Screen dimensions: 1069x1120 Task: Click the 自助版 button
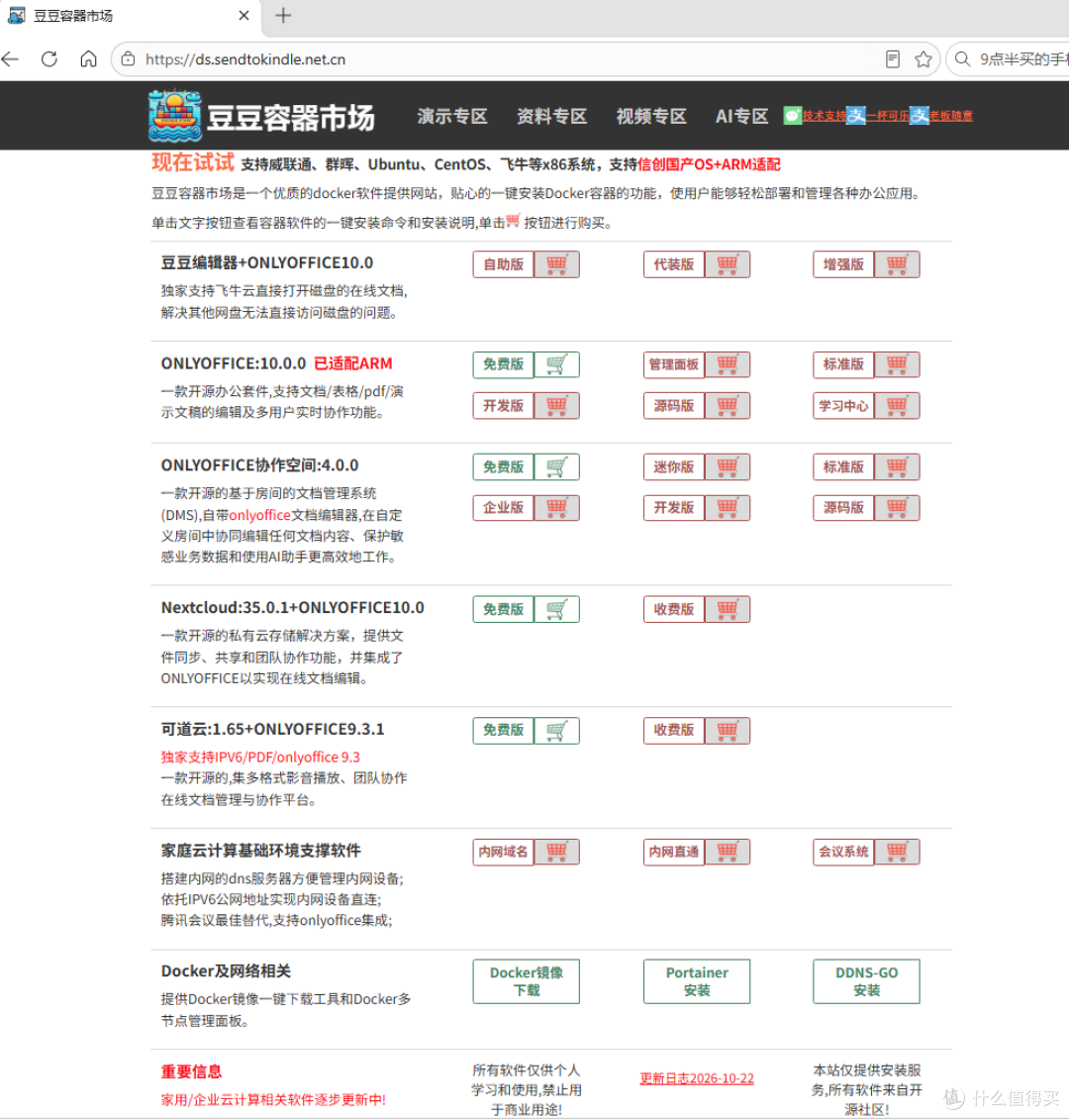504,265
